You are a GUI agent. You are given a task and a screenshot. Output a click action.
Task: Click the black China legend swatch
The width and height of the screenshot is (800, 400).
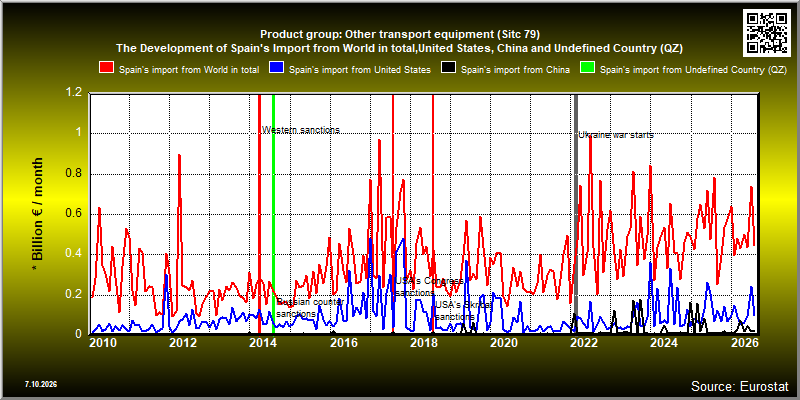pyautogui.click(x=448, y=69)
